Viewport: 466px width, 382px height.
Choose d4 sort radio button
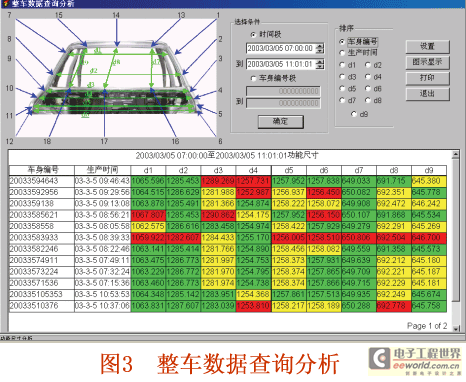368,77
